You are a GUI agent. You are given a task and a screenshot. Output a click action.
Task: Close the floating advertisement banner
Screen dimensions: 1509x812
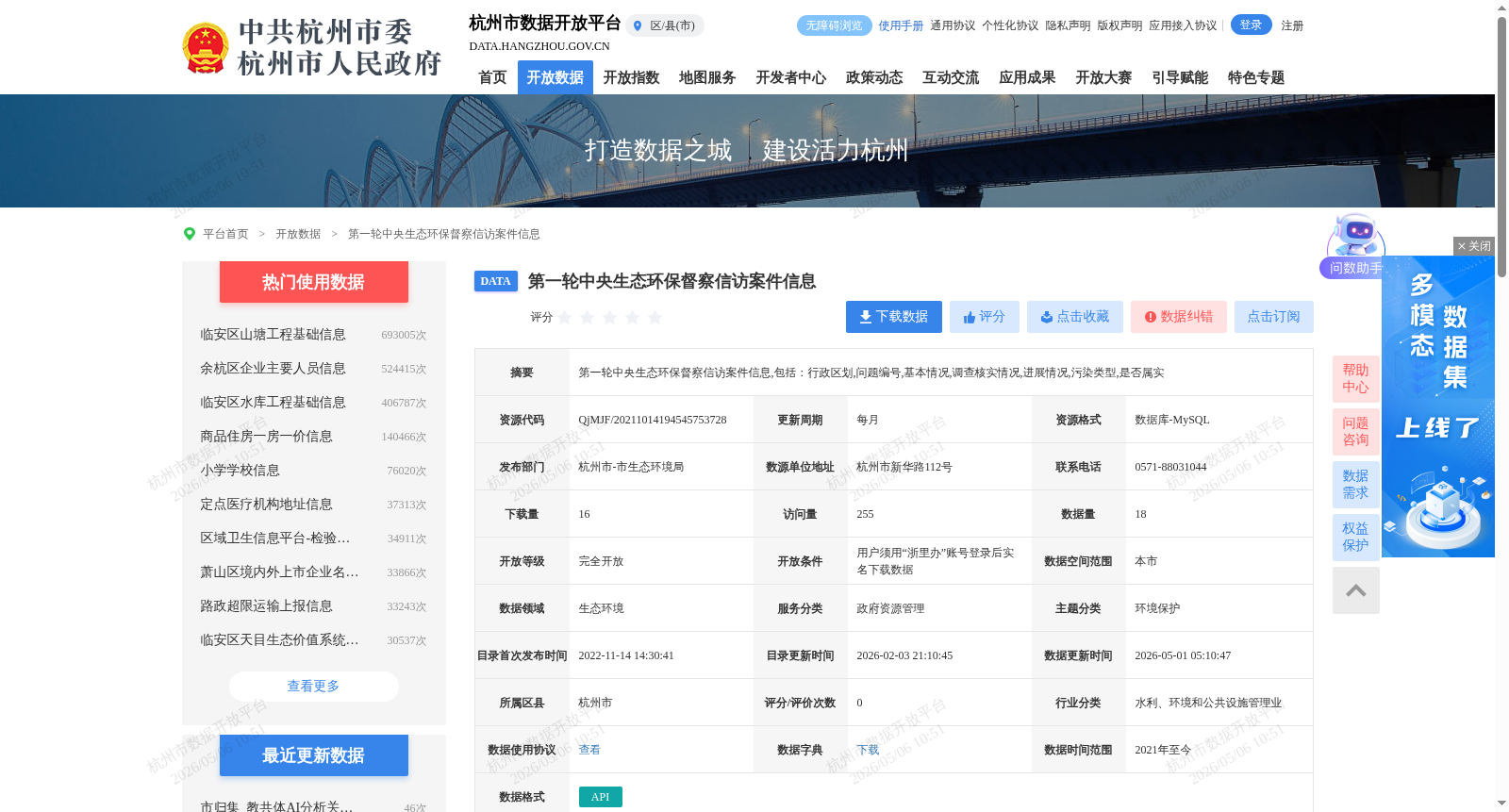click(x=1474, y=246)
